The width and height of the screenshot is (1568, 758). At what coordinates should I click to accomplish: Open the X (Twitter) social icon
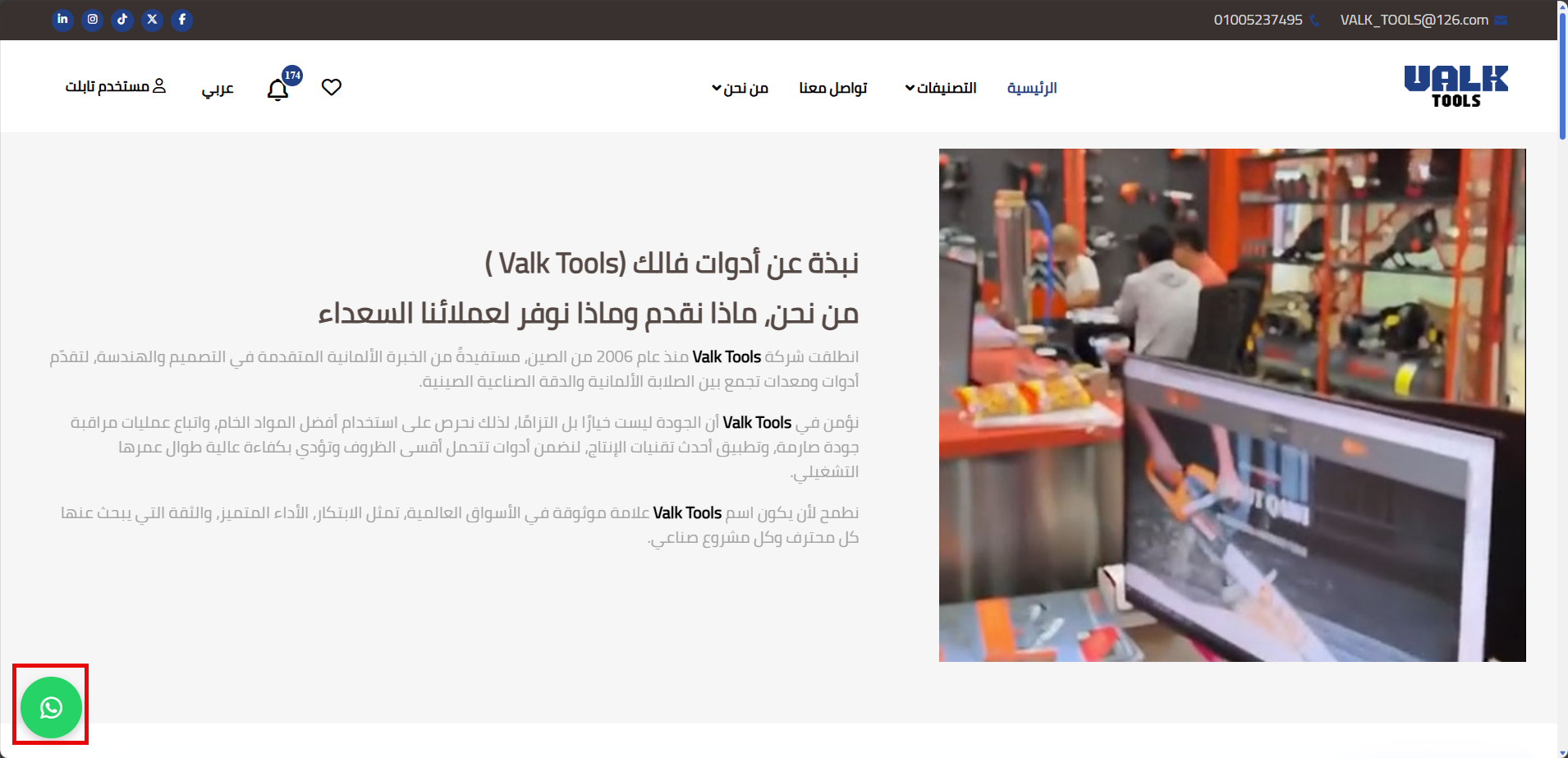click(x=152, y=20)
